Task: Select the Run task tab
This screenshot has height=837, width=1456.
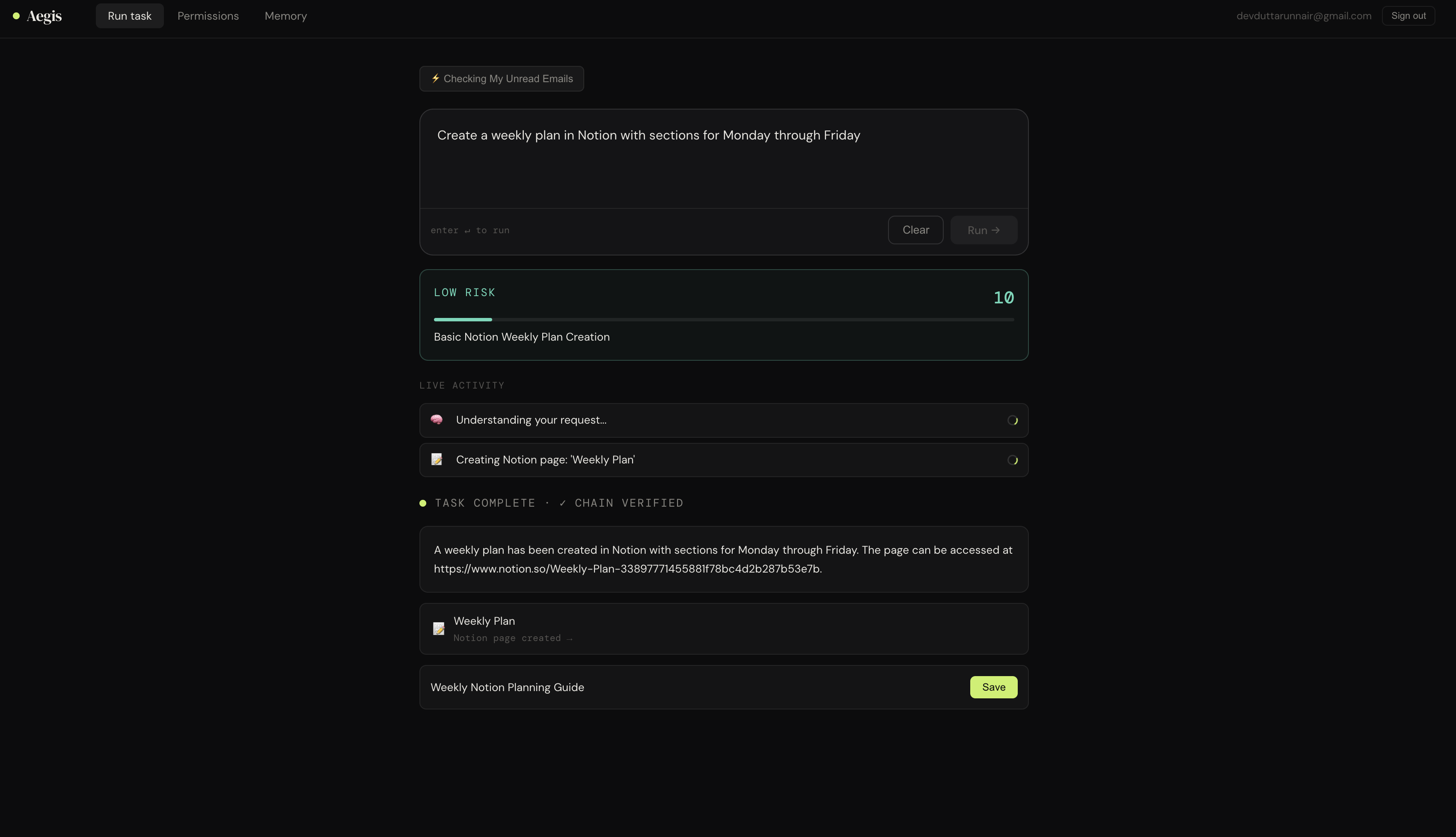Action: click(129, 16)
